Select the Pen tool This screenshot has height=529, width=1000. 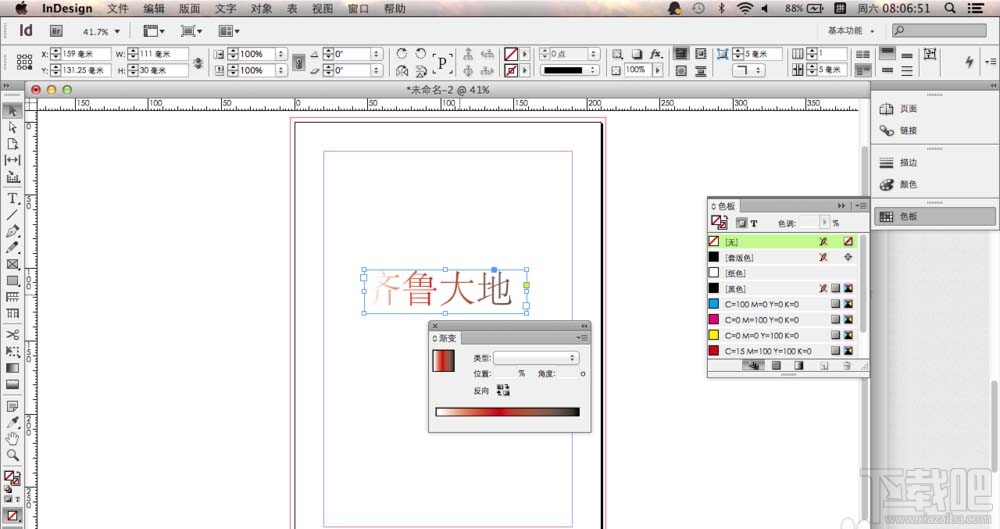click(12, 231)
